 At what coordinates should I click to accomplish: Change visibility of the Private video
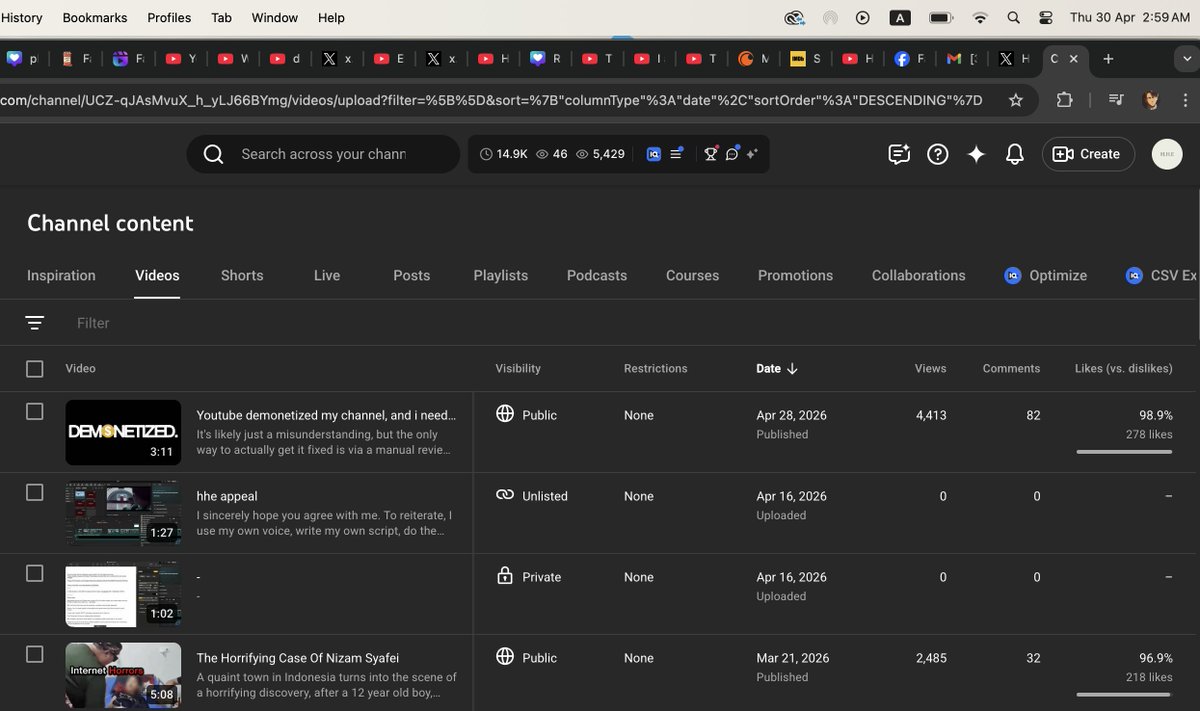tap(529, 576)
